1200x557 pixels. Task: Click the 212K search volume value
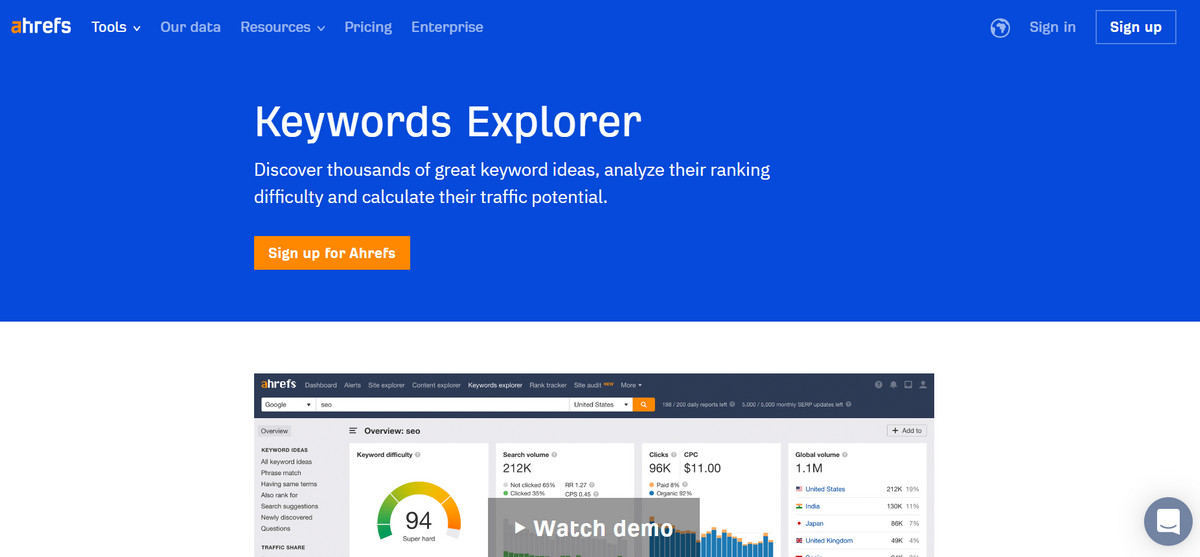(517, 468)
